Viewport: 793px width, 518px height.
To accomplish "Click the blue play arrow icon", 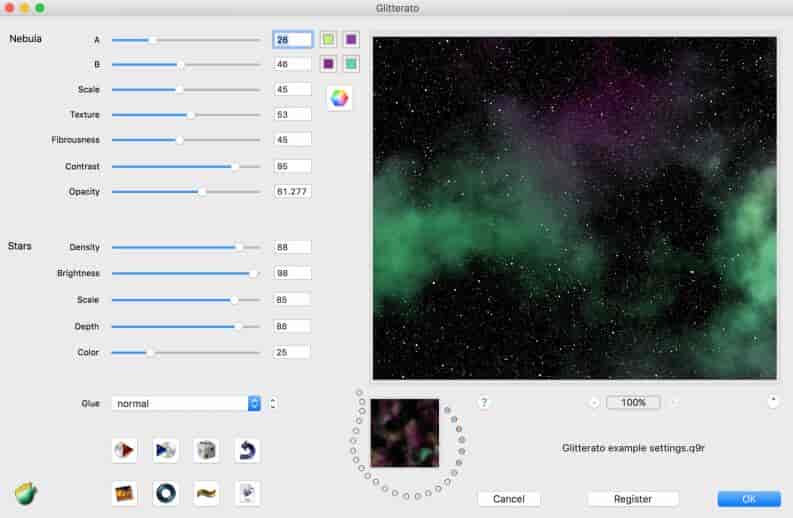I will (x=166, y=450).
